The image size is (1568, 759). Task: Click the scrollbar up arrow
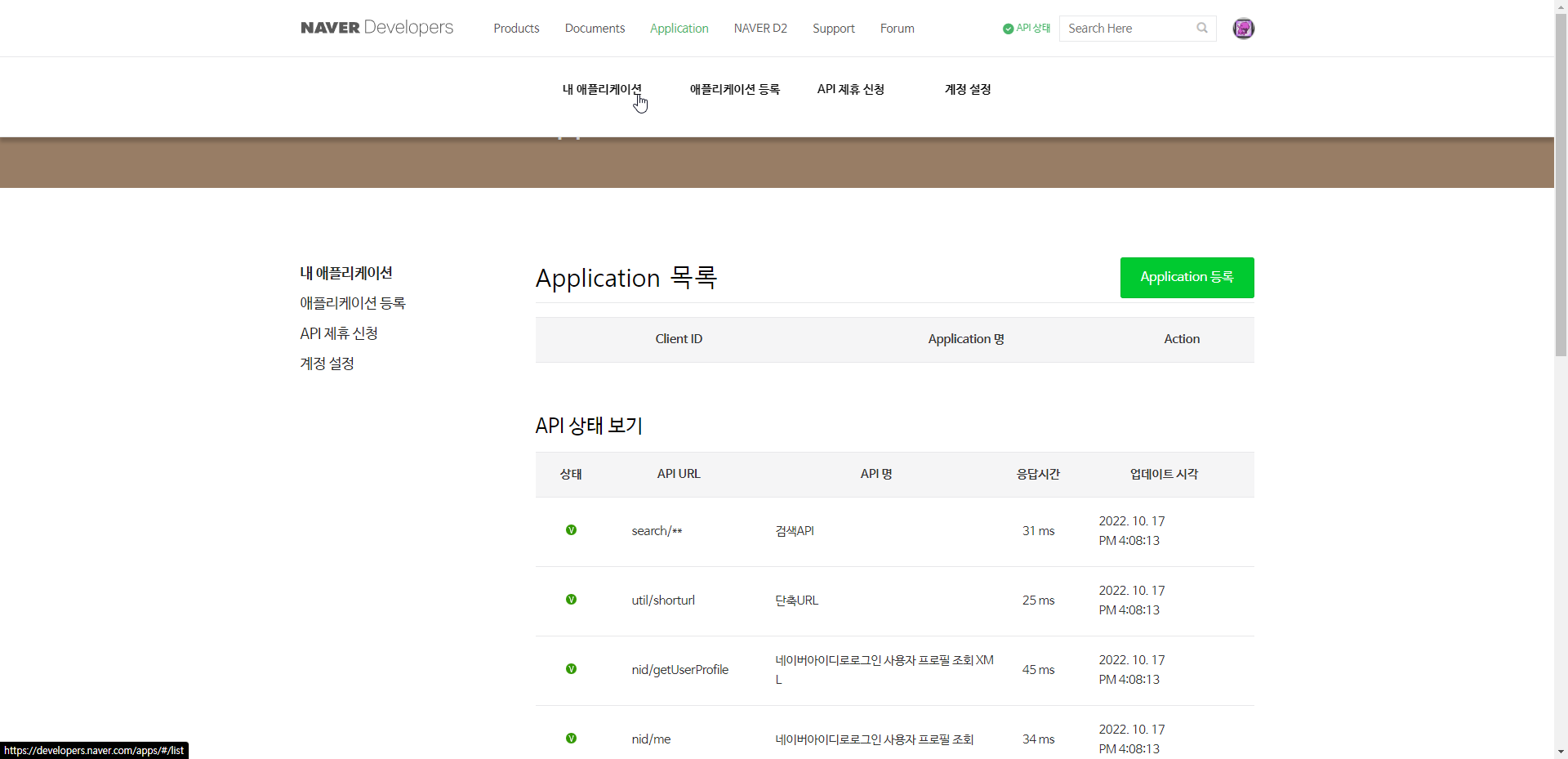(x=1561, y=7)
